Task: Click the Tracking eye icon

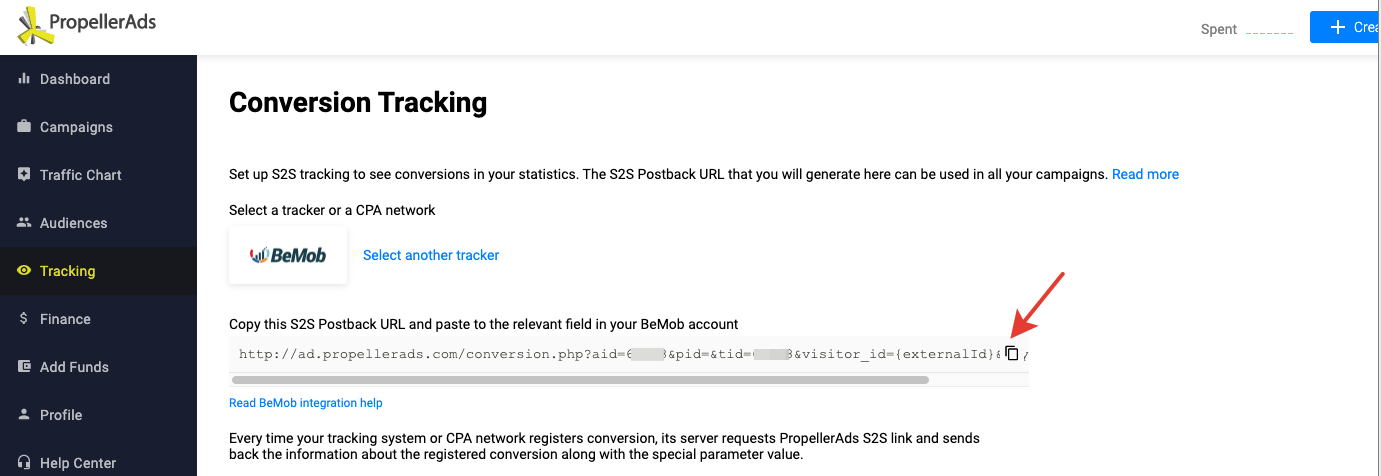Action: 24,271
